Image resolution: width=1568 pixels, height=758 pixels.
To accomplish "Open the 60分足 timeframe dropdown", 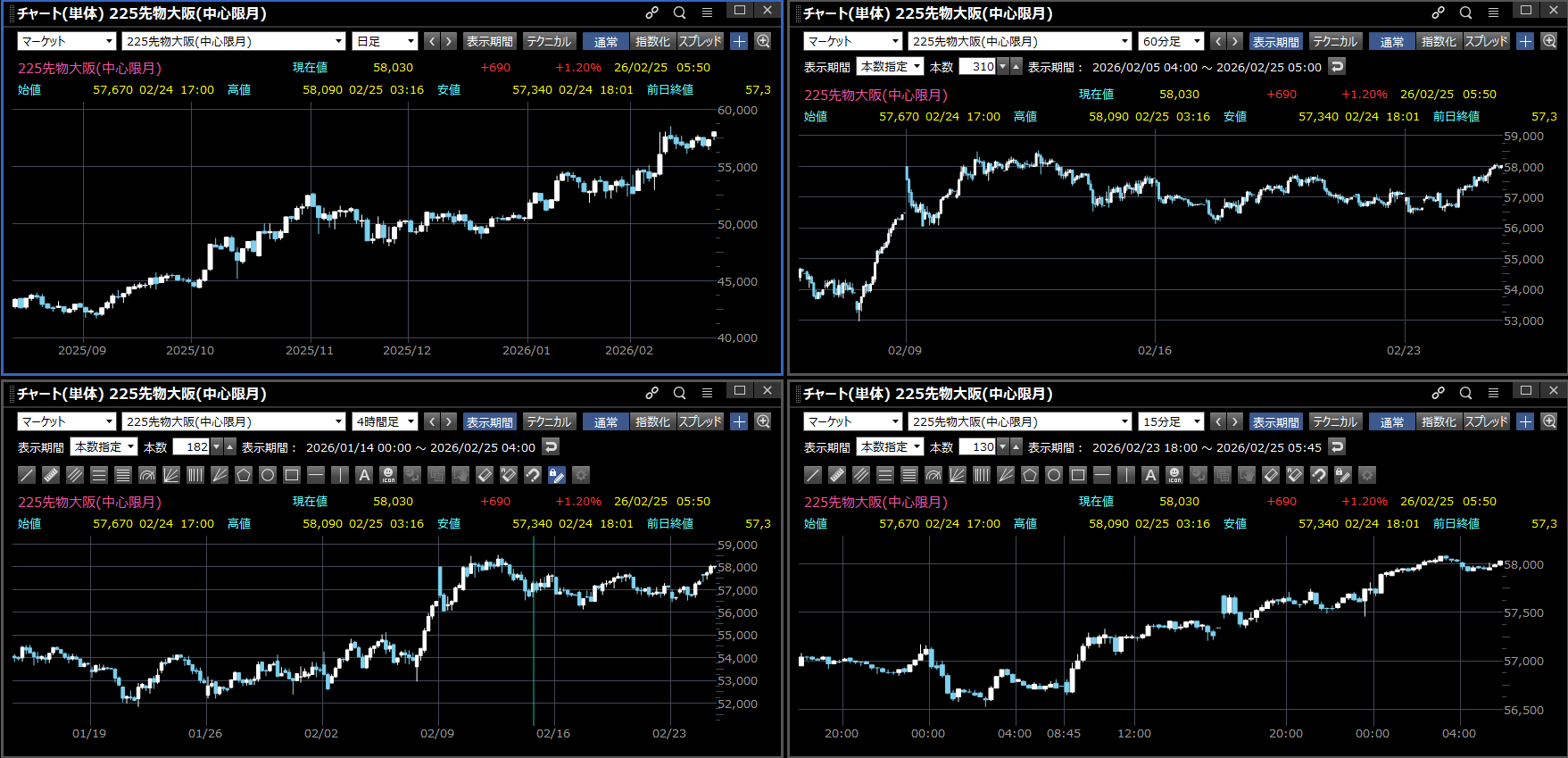I will pos(1171,41).
